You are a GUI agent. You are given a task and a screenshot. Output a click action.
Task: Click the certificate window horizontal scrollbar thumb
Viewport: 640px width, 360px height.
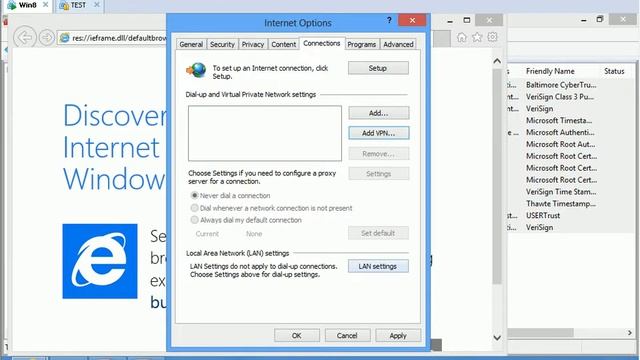click(x=540, y=333)
